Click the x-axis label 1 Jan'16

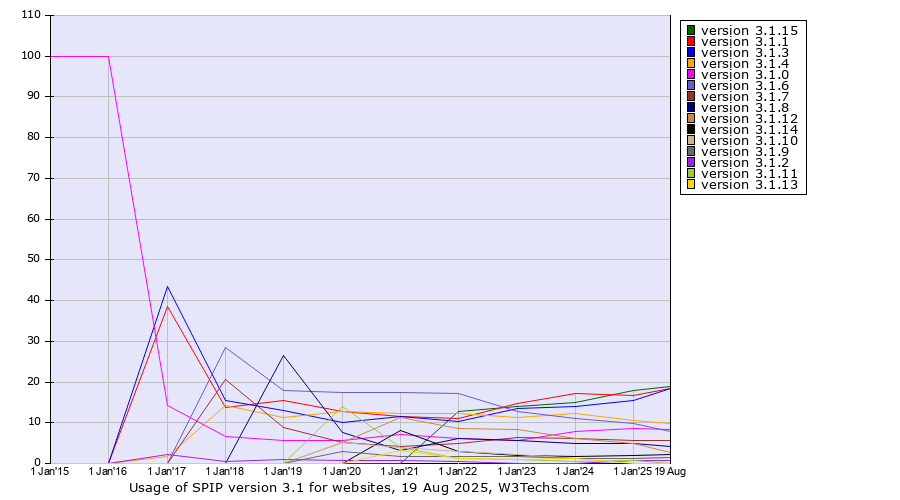coord(108,471)
